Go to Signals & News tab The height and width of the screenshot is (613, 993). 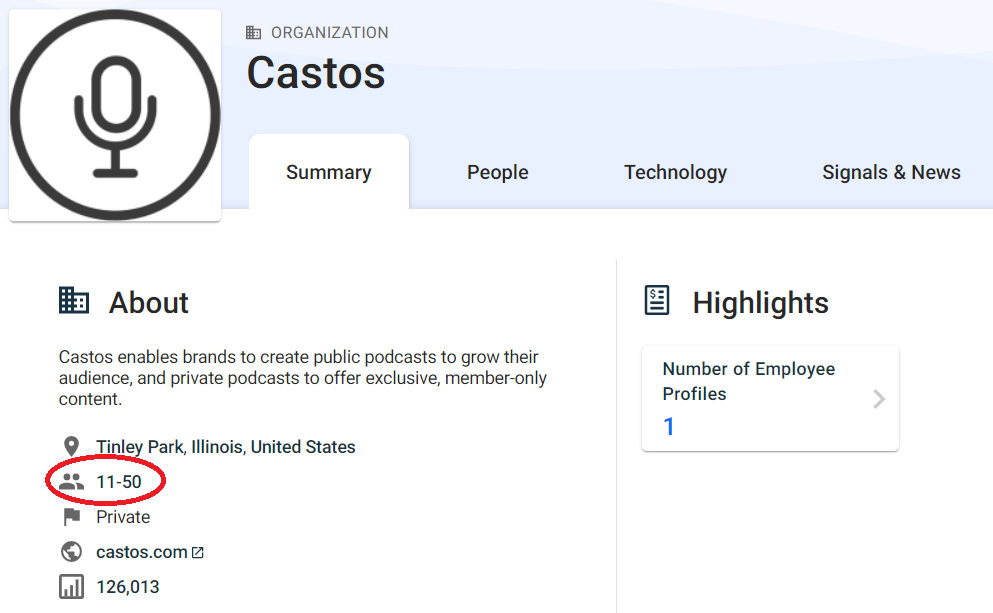click(891, 172)
